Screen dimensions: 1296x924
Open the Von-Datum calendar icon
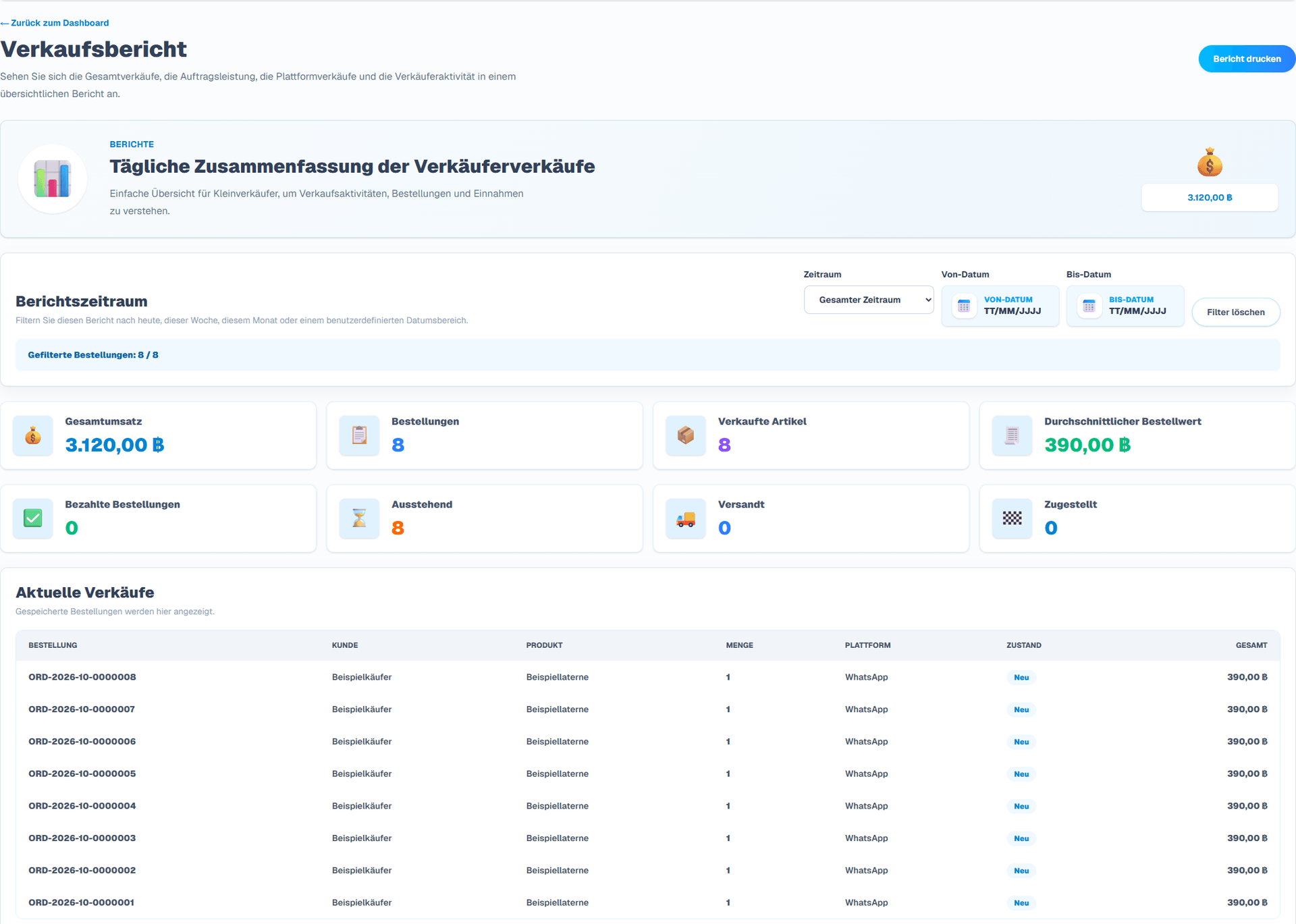[964, 306]
